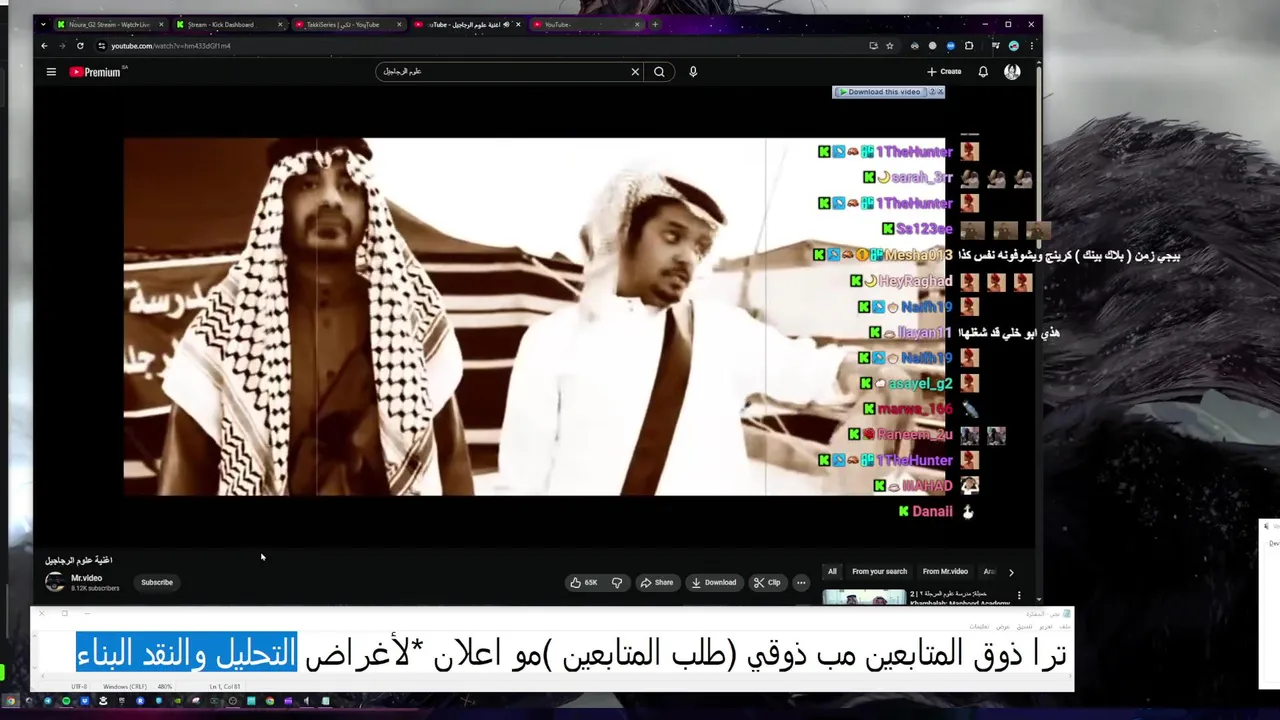Open the tab search dropdown arrow
This screenshot has height=720, width=1280.
43,24
